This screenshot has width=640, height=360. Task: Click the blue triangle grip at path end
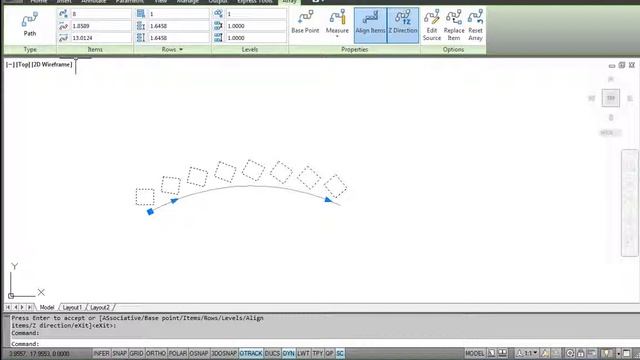328,200
